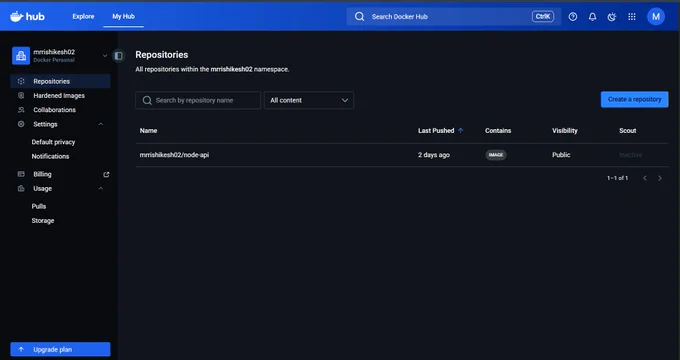Click the Last Pushed sort arrow
The image size is (680, 360).
(461, 131)
